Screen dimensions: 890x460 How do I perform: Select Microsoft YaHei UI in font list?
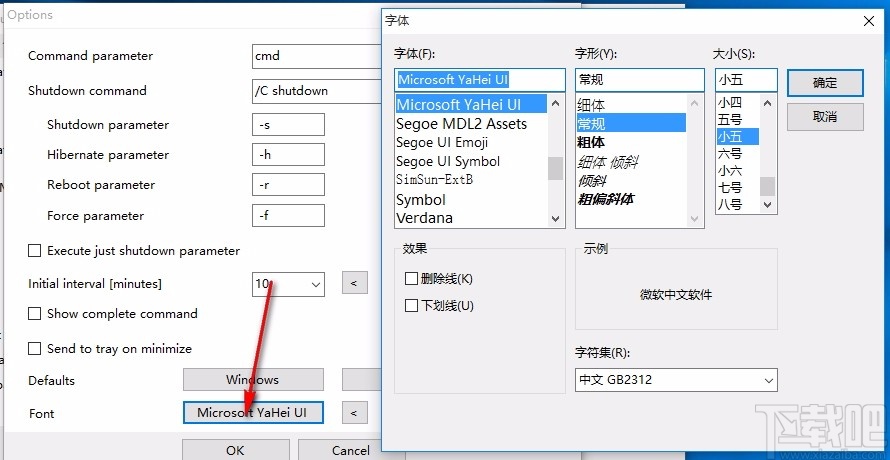pyautogui.click(x=471, y=104)
